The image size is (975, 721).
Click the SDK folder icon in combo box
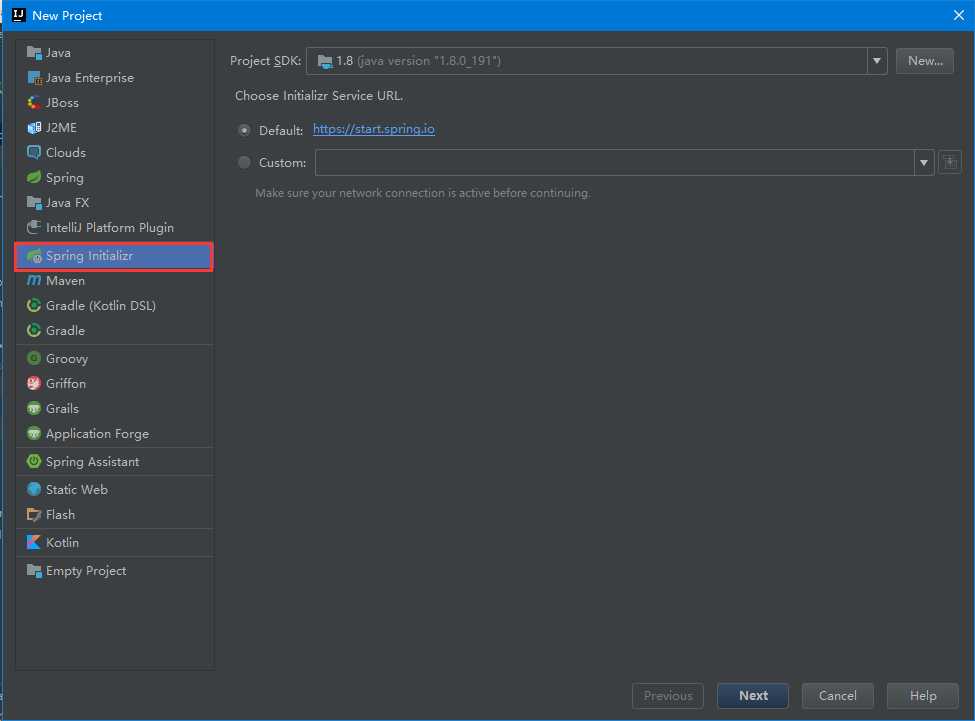point(325,61)
